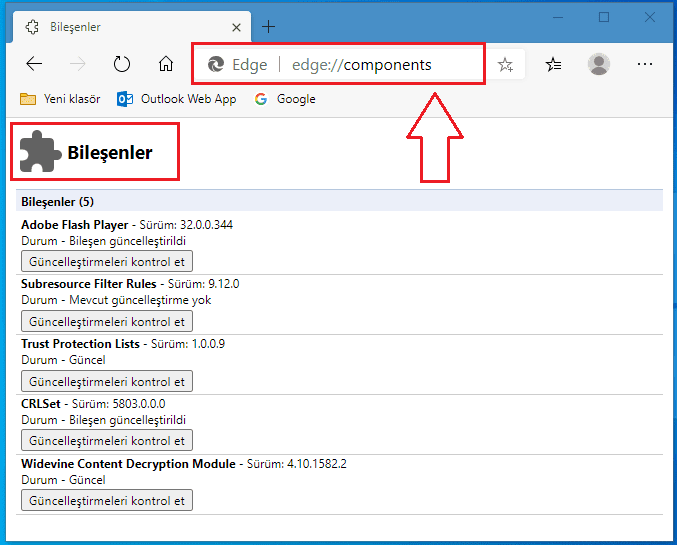Image resolution: width=677 pixels, height=545 pixels.
Task: Open the Settings and more menu
Action: [645, 64]
